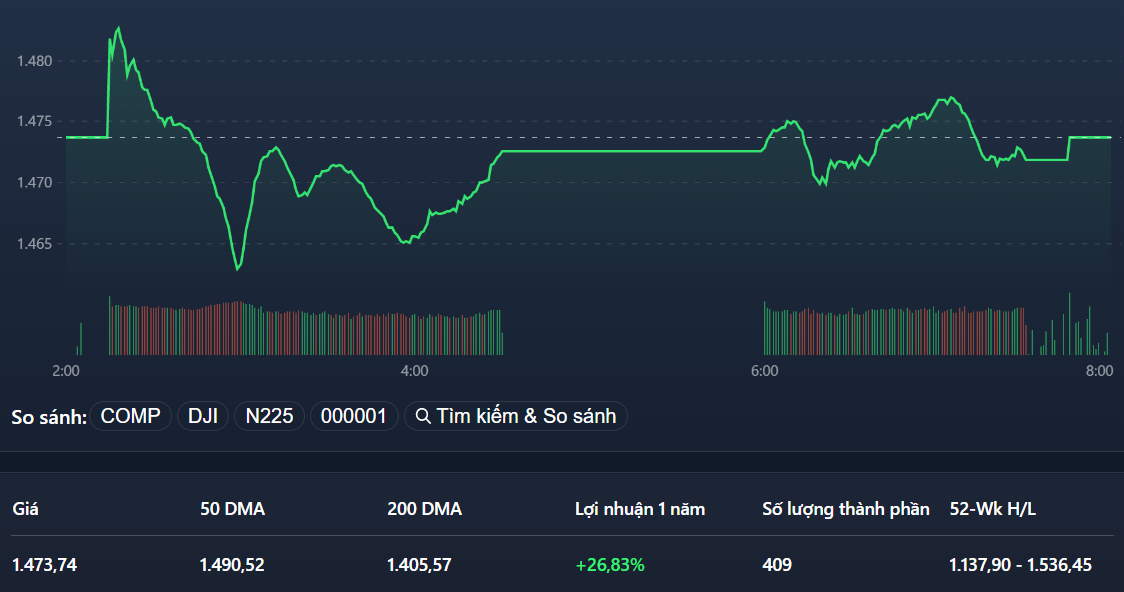The image size is (1124, 592).
Task: Select the +26,83% return value
Action: (x=611, y=564)
